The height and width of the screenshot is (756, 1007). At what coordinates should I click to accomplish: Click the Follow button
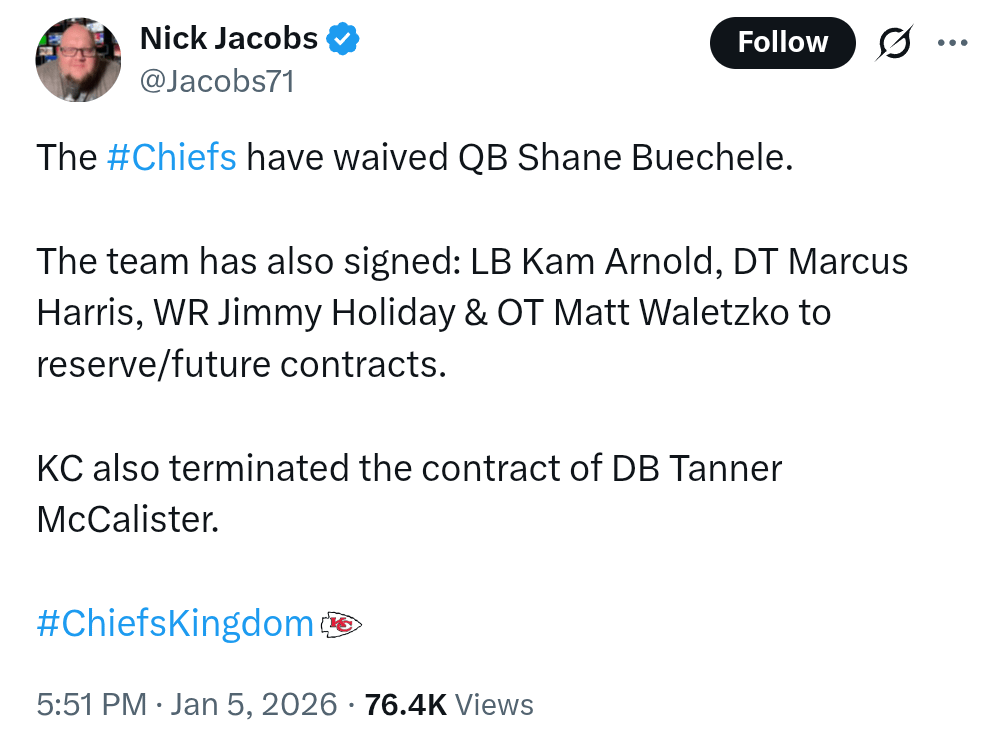point(782,42)
